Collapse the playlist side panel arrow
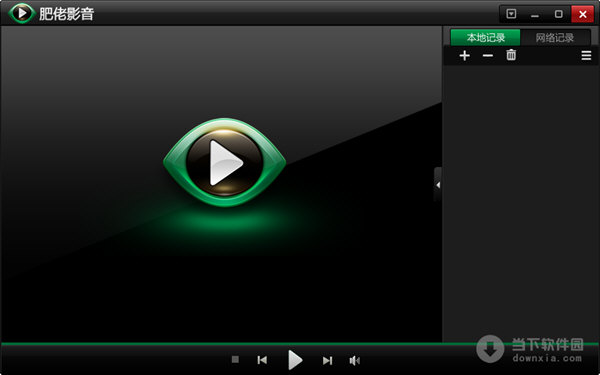Image resolution: width=600 pixels, height=375 pixels. pos(438,185)
